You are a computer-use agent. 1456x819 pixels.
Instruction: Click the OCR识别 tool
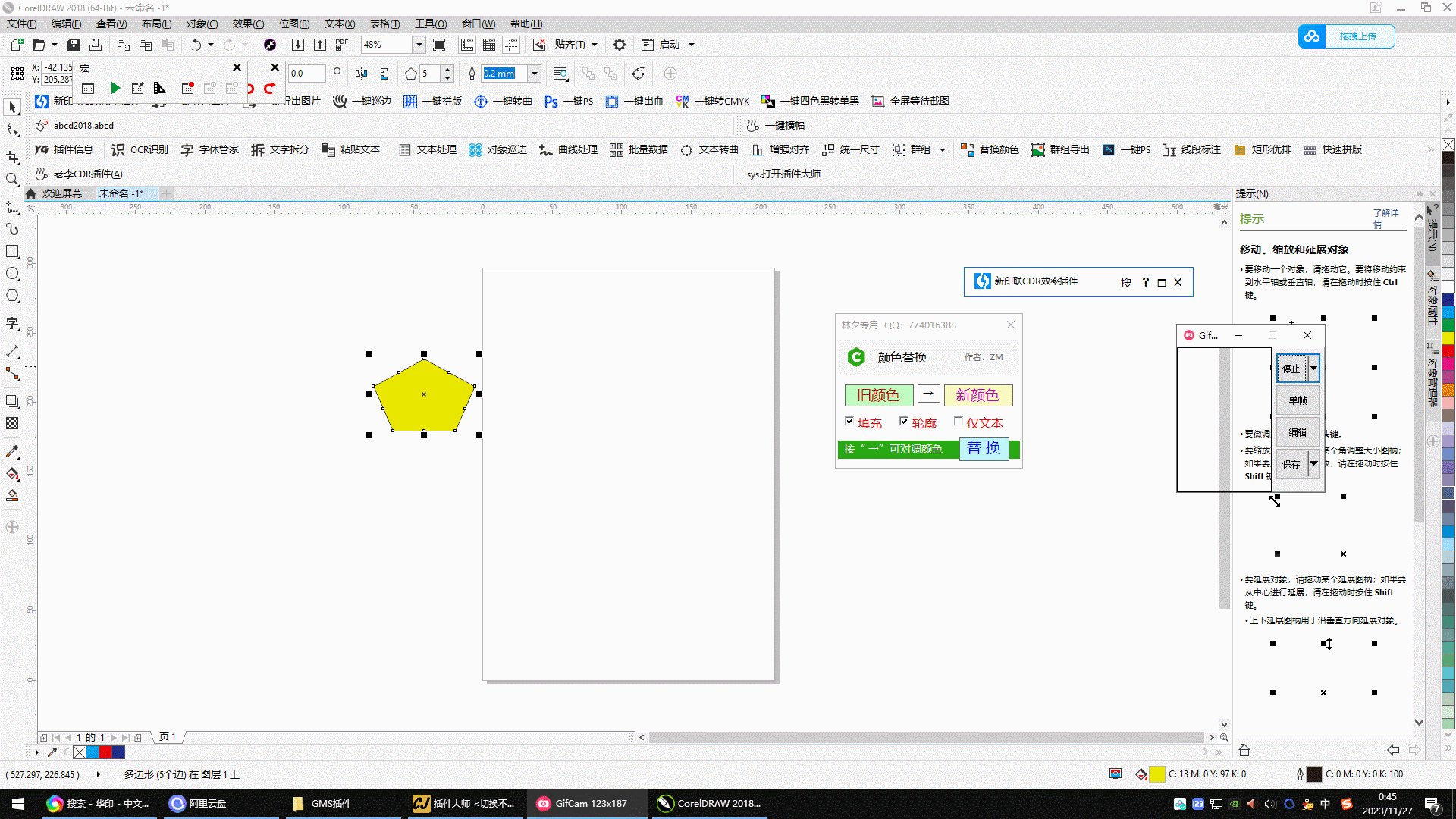tap(140, 149)
